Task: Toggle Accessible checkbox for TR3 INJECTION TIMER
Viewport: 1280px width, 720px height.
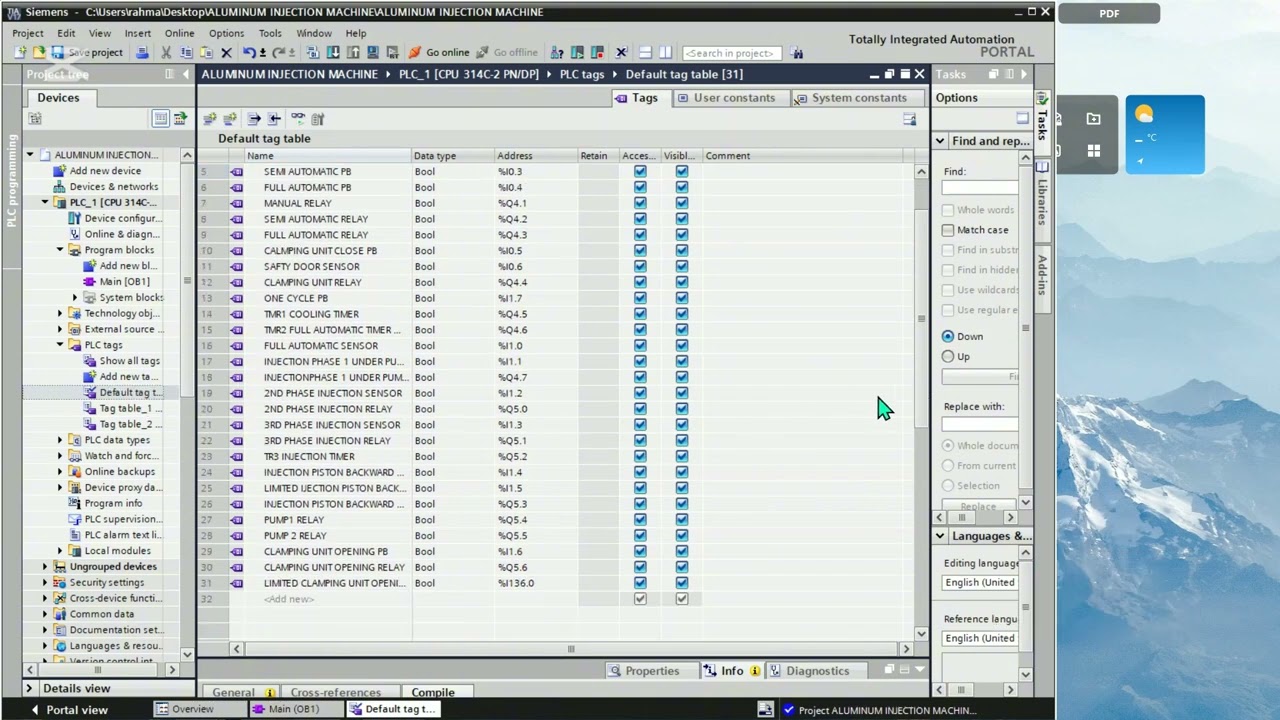Action: (x=640, y=457)
